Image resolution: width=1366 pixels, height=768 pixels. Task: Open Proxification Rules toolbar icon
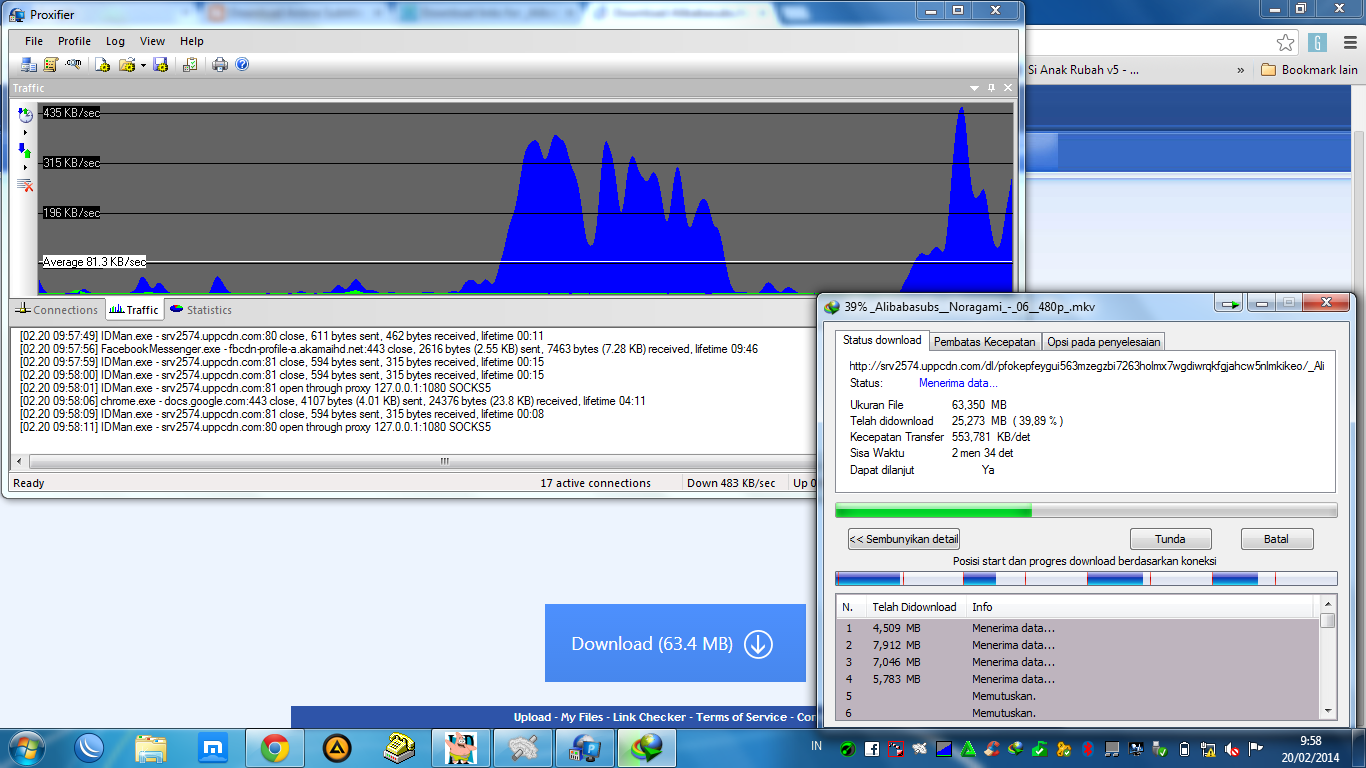click(x=50, y=64)
